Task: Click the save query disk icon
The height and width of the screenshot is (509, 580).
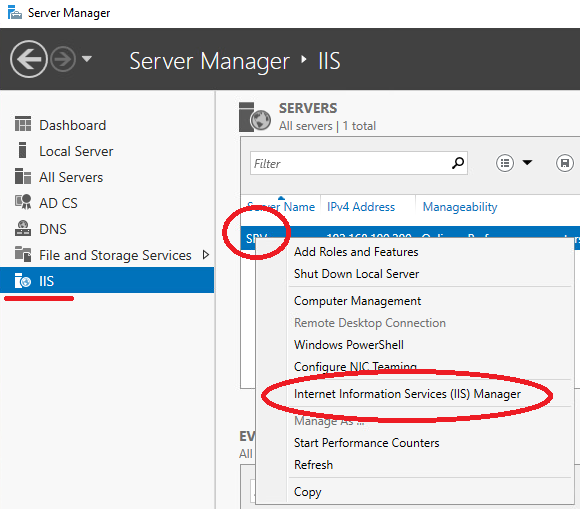Action: (x=564, y=163)
